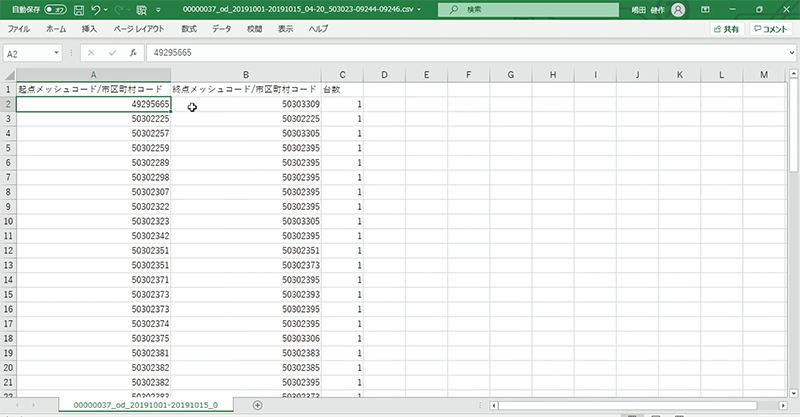Toggle the 自動保存 AutoSave switch

[x=55, y=9]
